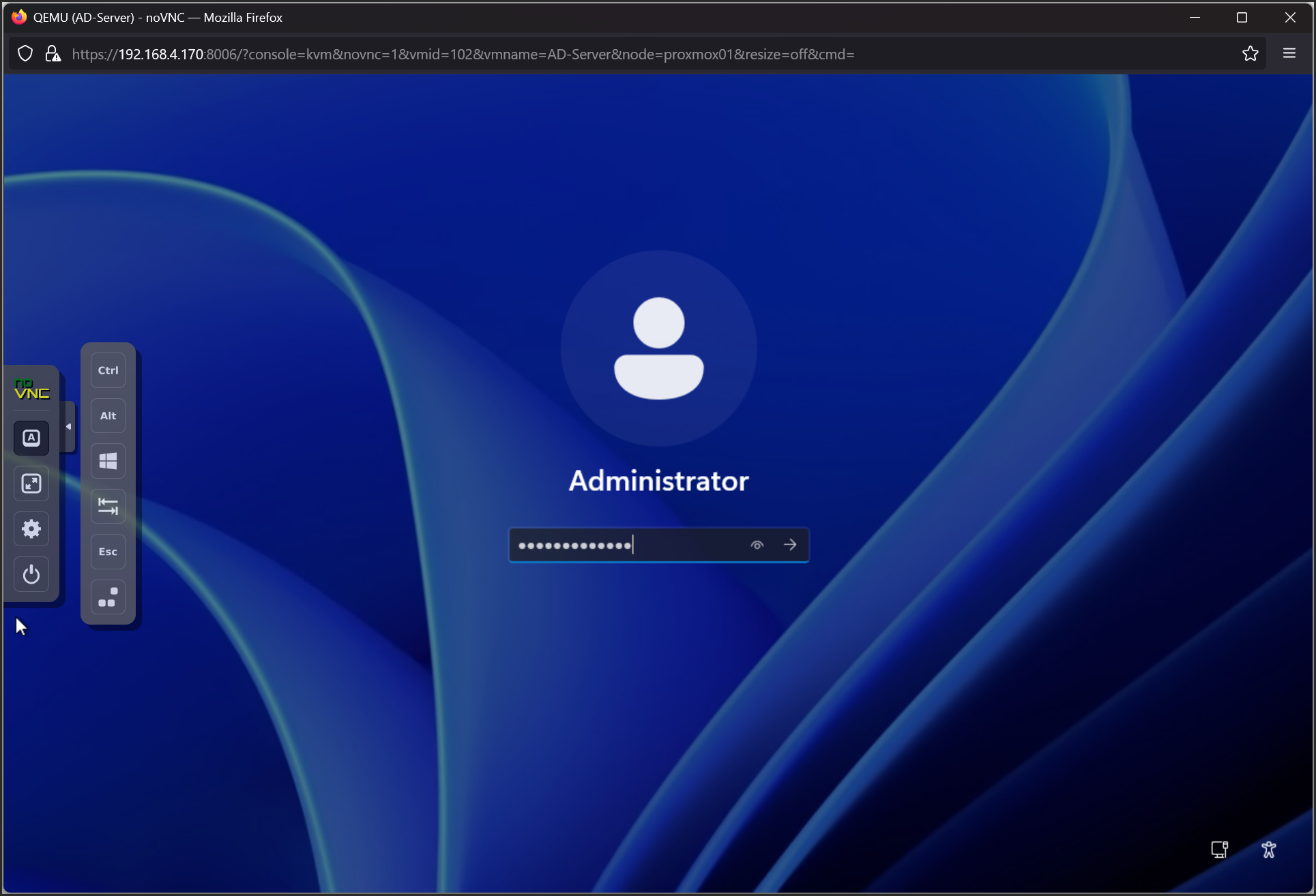Screen dimensions: 1316x896
Task: Toggle the noVNC Ctrl key
Action: [108, 370]
